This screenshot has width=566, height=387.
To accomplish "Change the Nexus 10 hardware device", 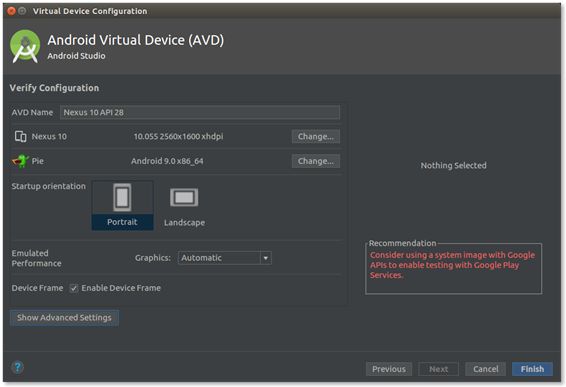I will [315, 136].
